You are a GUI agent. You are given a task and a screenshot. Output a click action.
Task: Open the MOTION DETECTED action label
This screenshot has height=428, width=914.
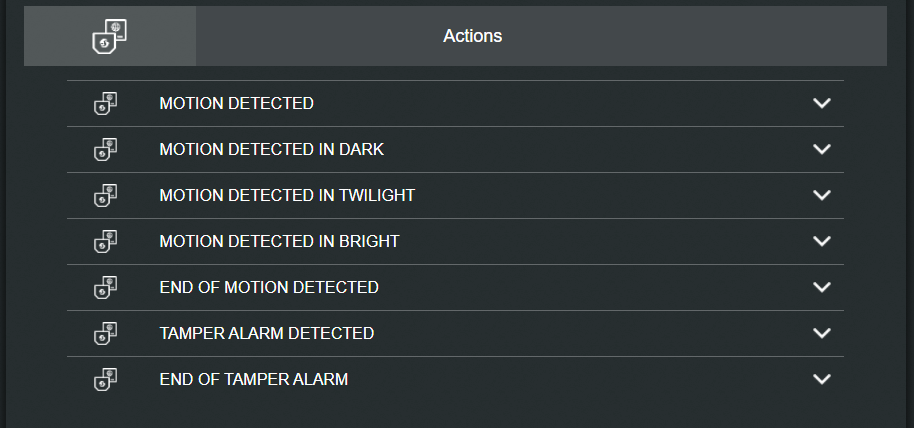click(236, 103)
